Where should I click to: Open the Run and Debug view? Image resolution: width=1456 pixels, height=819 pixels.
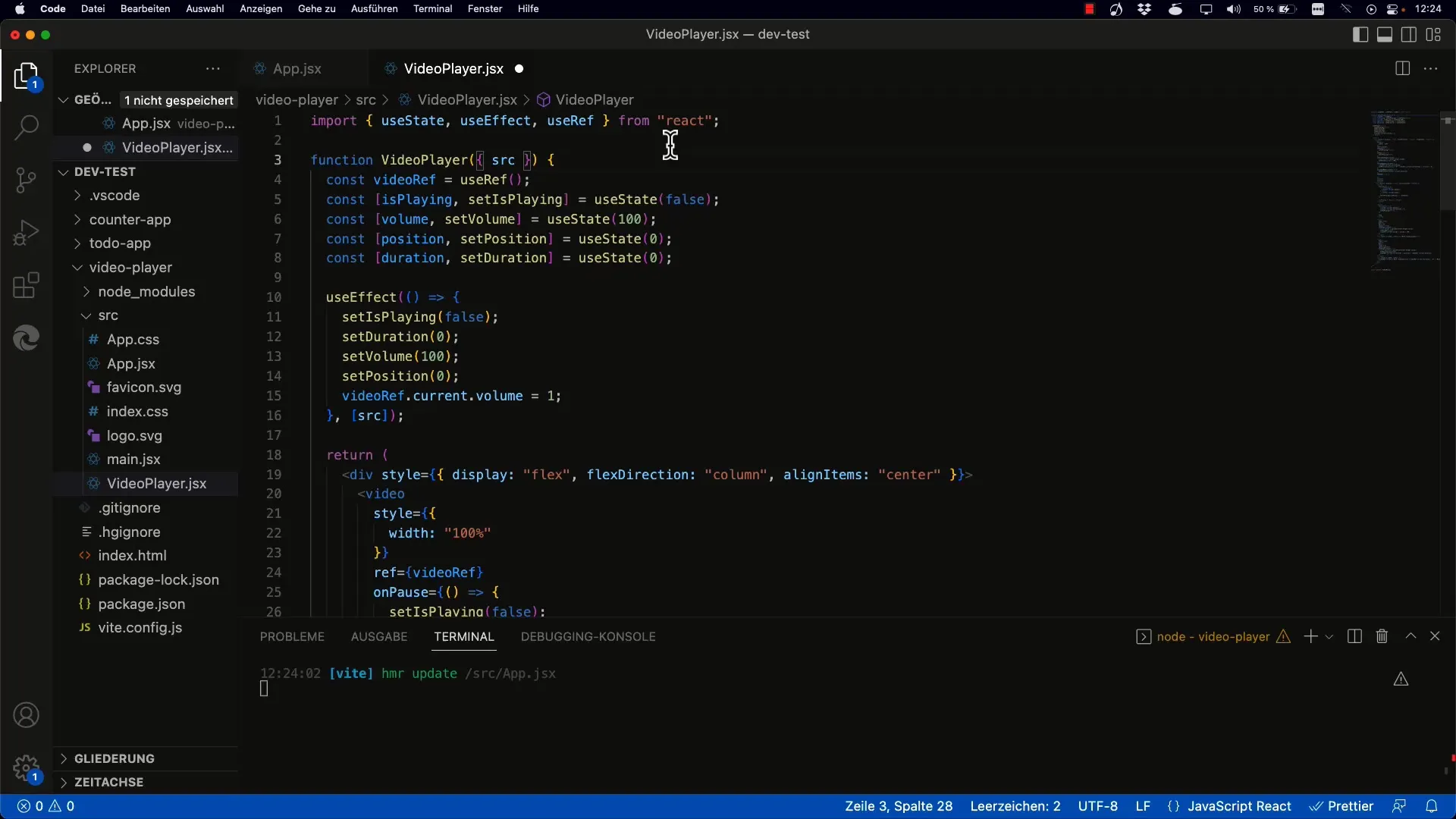click(x=27, y=233)
